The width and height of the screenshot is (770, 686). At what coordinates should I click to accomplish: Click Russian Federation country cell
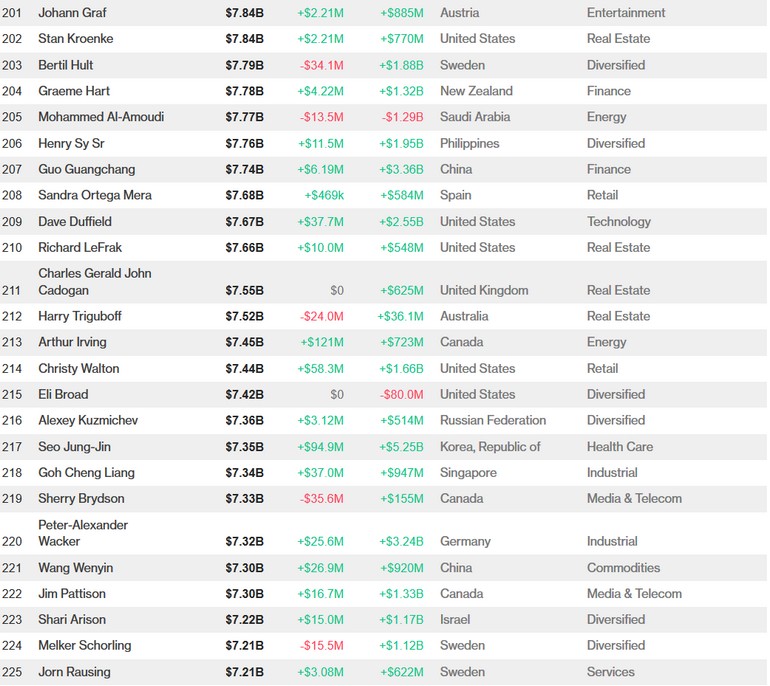[x=493, y=420]
